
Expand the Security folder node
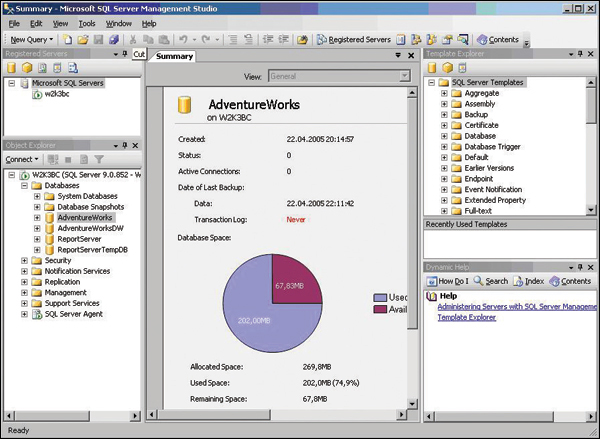(x=24, y=261)
